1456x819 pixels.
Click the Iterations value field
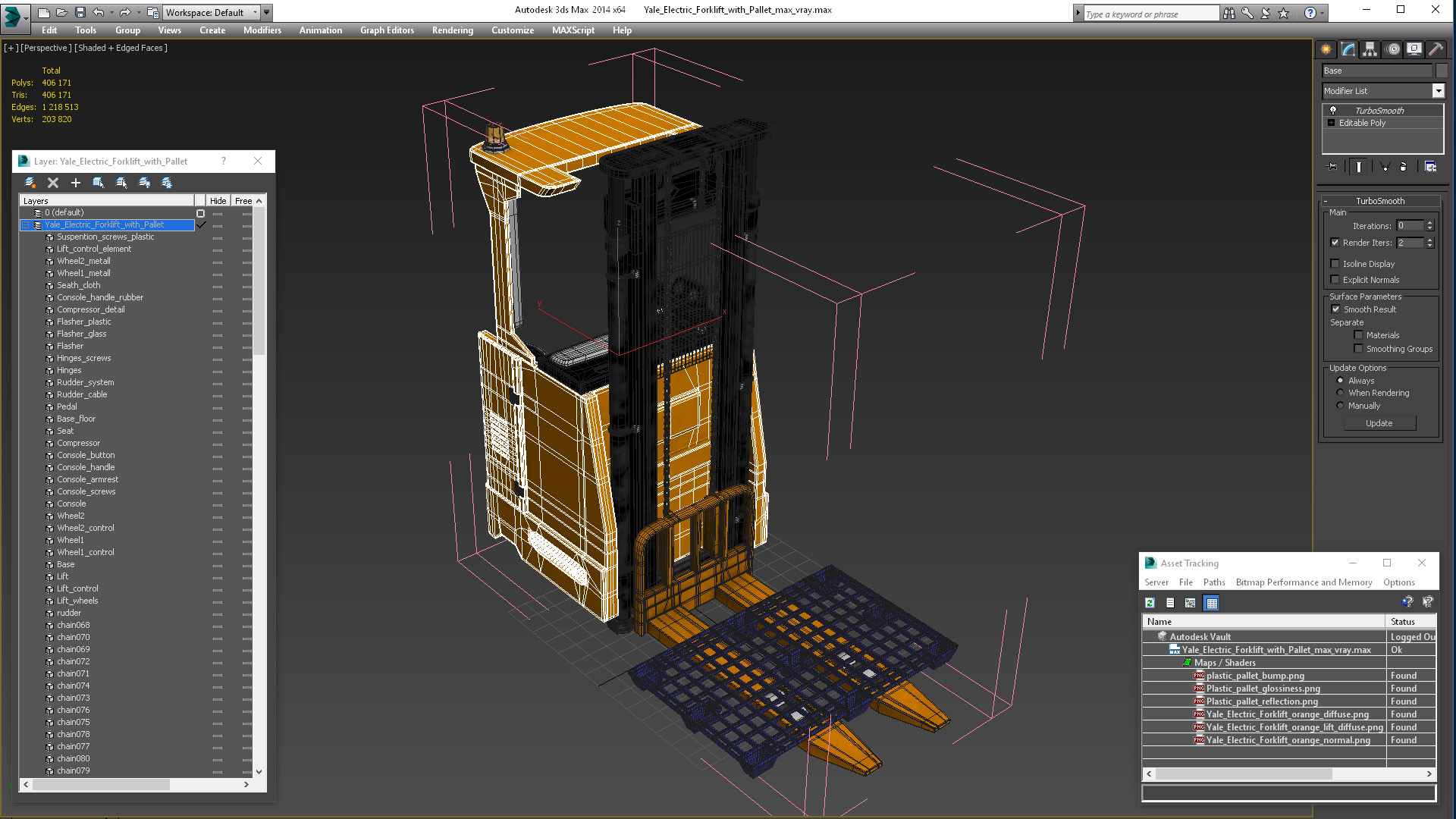click(x=1410, y=226)
